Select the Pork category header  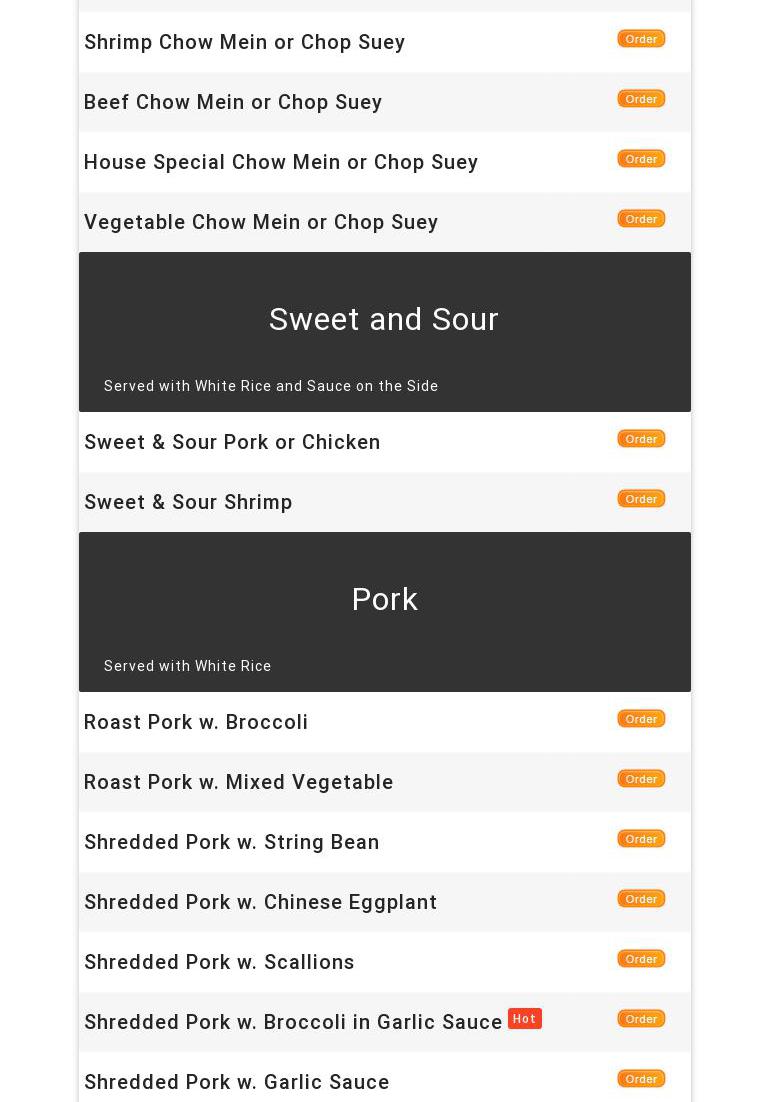tap(384, 600)
